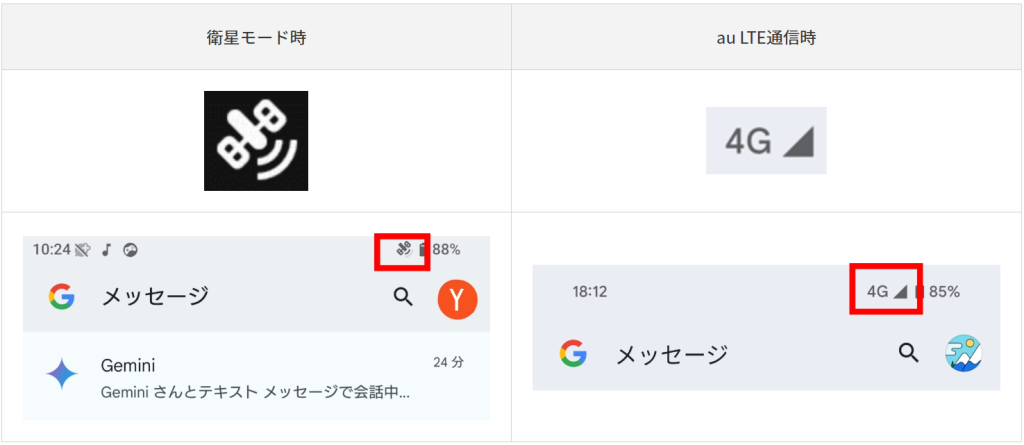The width and height of the screenshot is (1024, 445).
Task: Tap the muted notification bell icon
Action: tap(82, 250)
